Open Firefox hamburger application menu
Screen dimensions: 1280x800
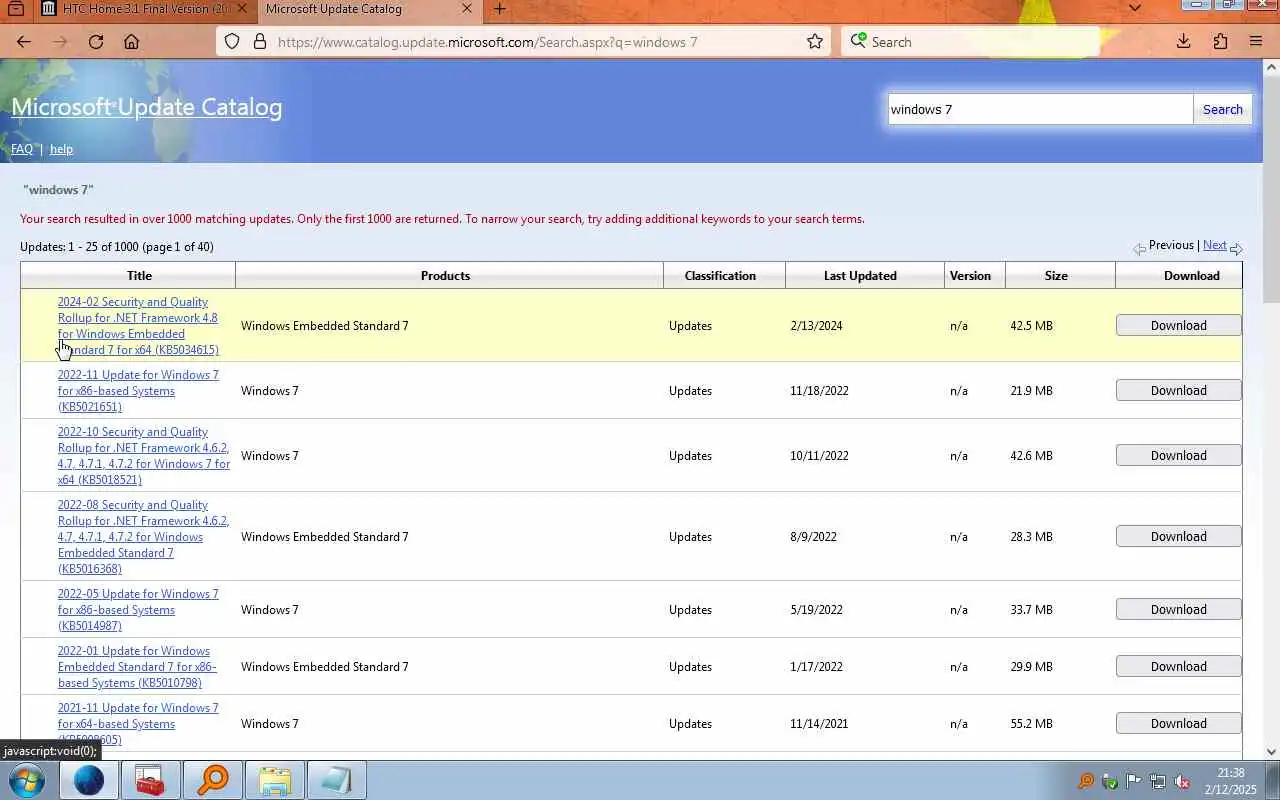tap(1256, 42)
